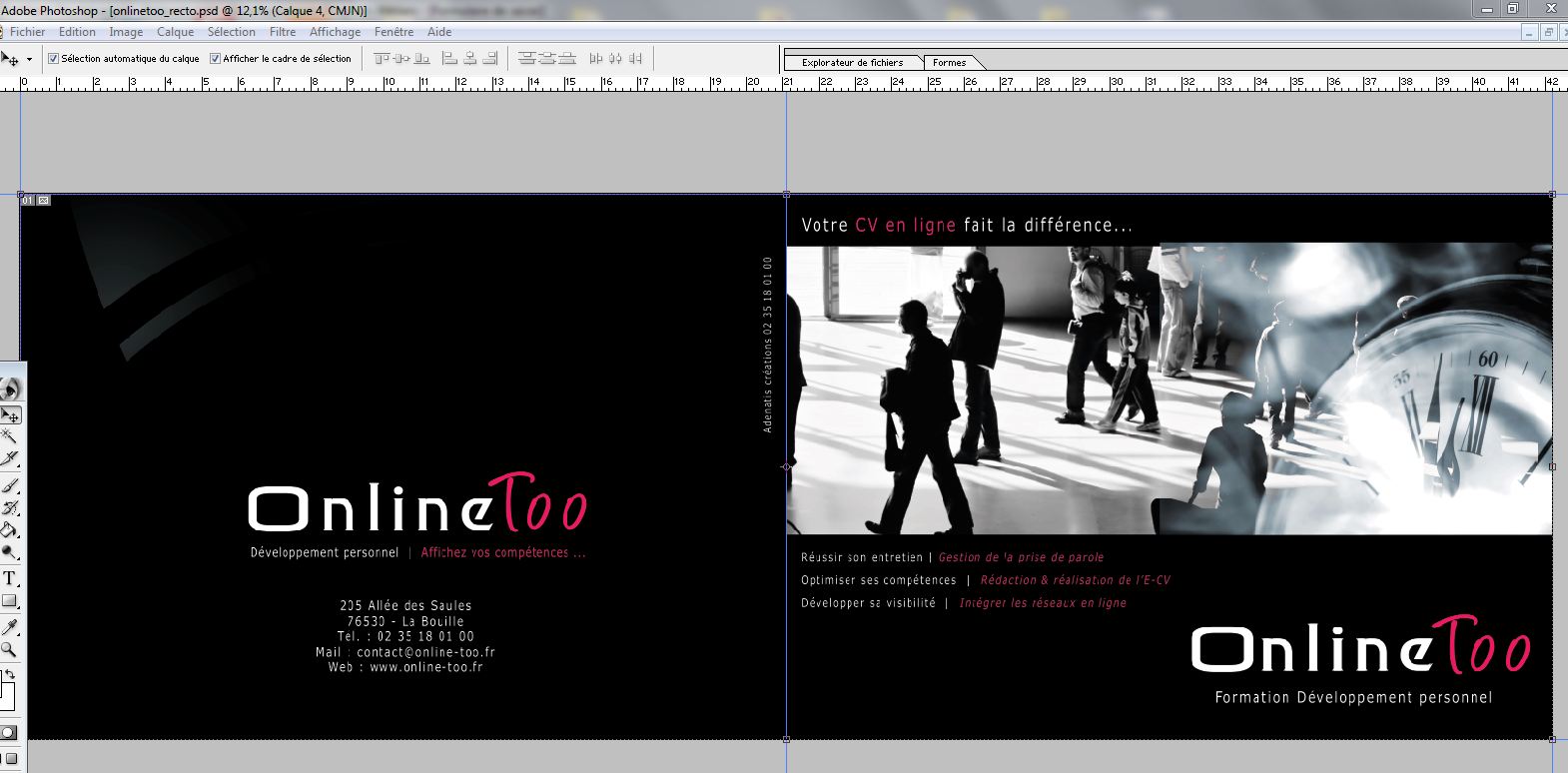This screenshot has height=773, width=1568.
Task: Click 'Optimiser ses compétences' text
Action: pyautogui.click(x=879, y=580)
